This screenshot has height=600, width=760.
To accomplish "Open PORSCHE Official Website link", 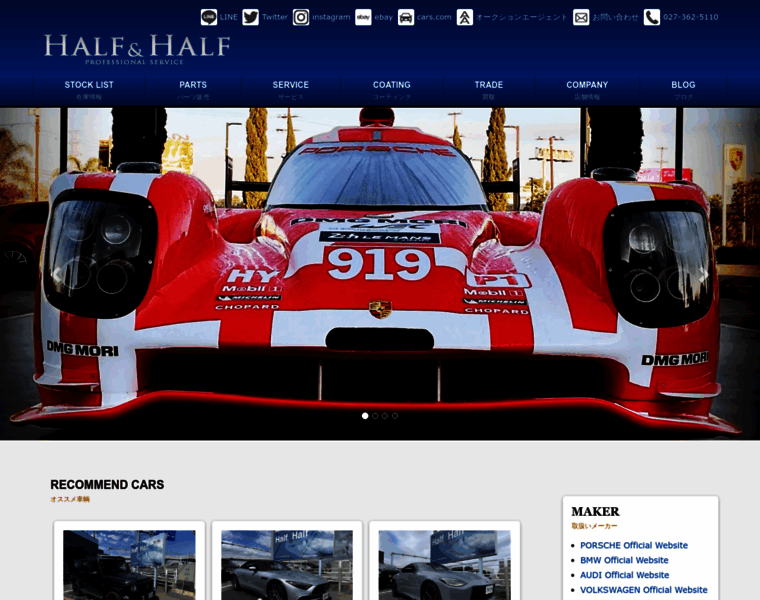I will 634,545.
